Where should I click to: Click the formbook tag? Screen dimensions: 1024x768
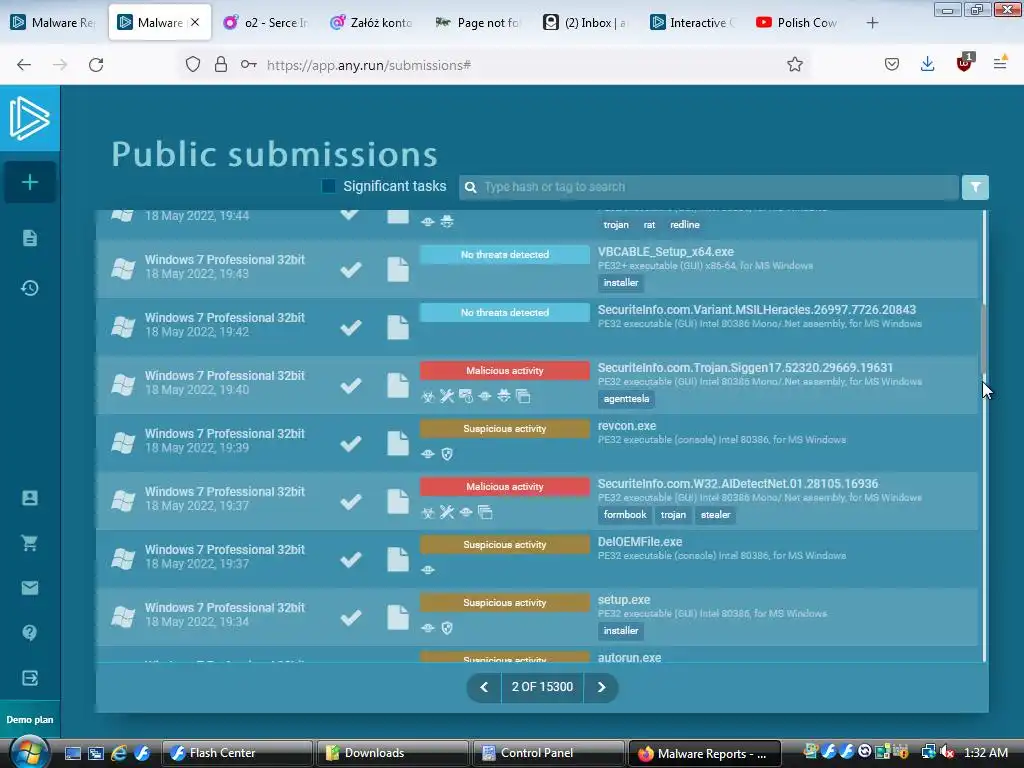coord(625,515)
